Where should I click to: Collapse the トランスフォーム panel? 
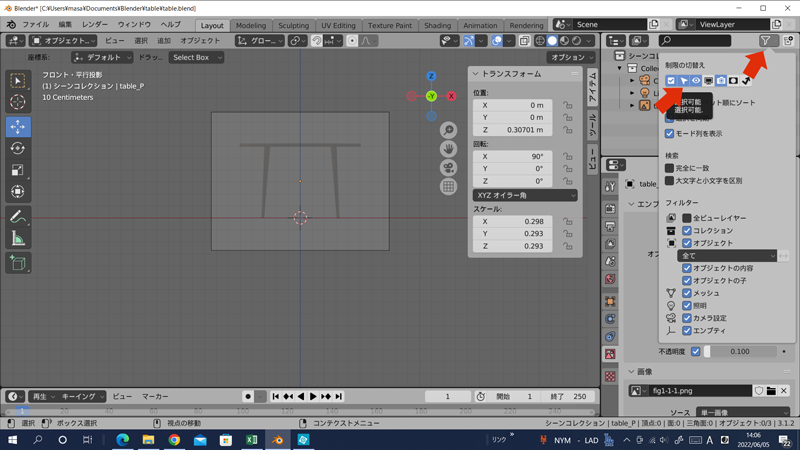[x=476, y=74]
